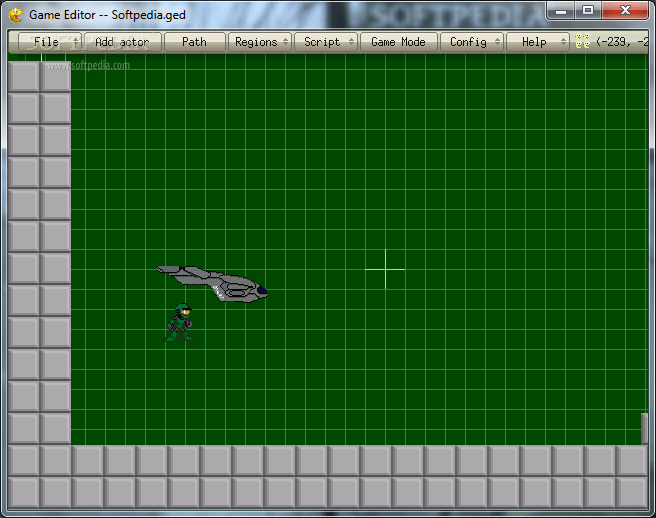Open the File menu
The height and width of the screenshot is (518, 656).
click(49, 42)
